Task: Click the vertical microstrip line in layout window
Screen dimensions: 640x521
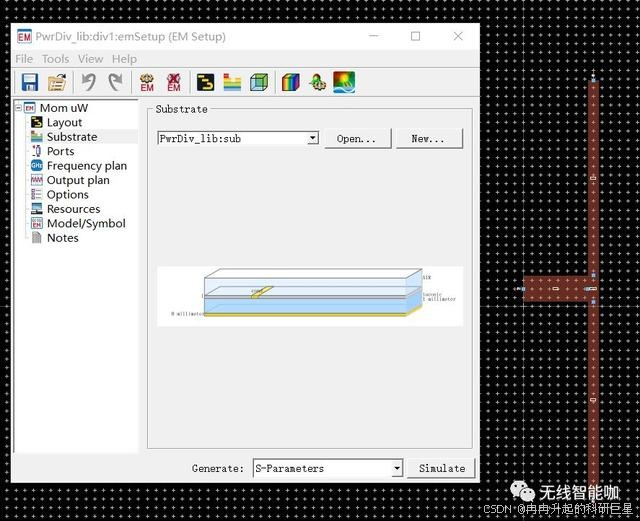Action: pos(593,282)
